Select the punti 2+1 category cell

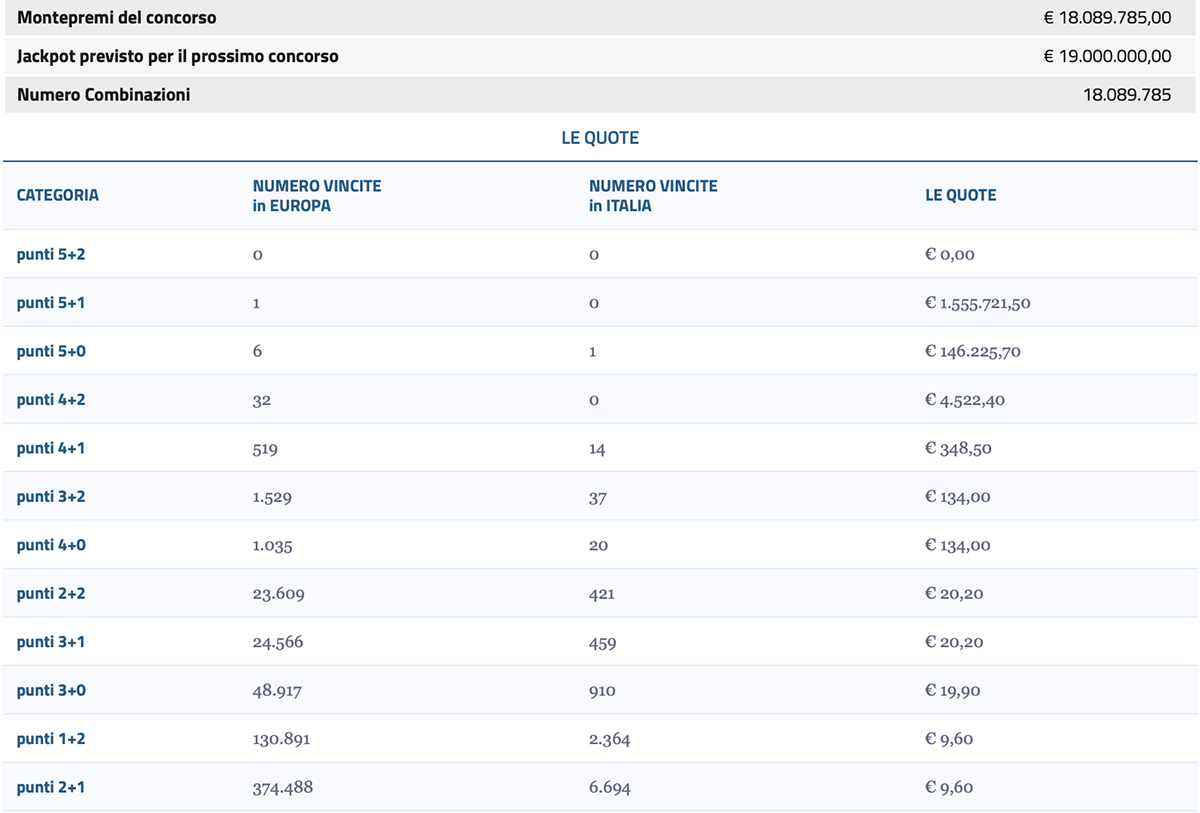tap(51, 788)
